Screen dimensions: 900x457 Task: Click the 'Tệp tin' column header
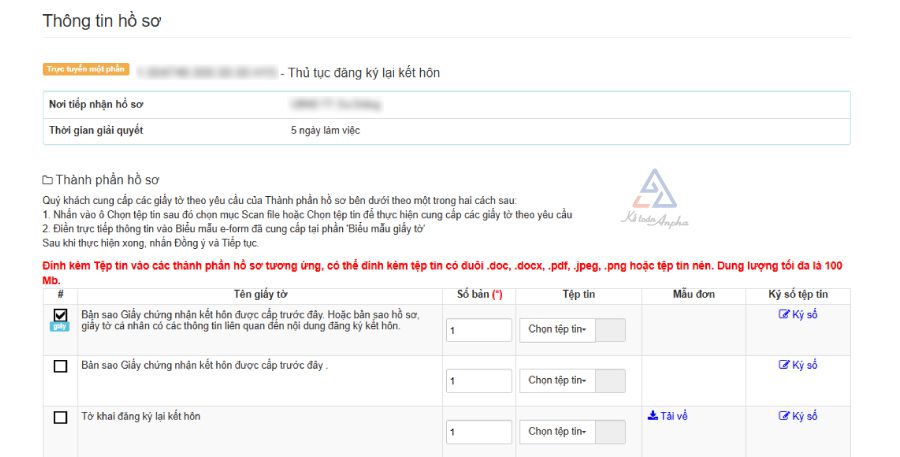click(579, 294)
